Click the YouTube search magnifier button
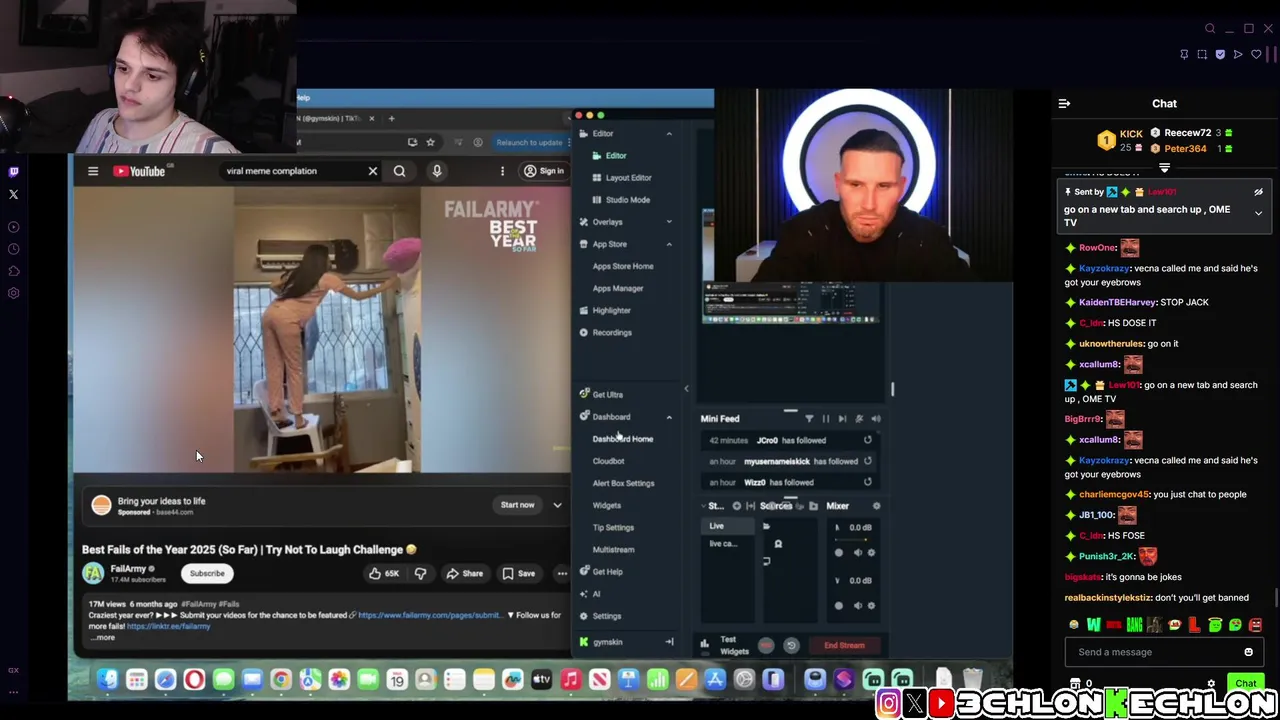The width and height of the screenshot is (1280, 720). [x=399, y=171]
